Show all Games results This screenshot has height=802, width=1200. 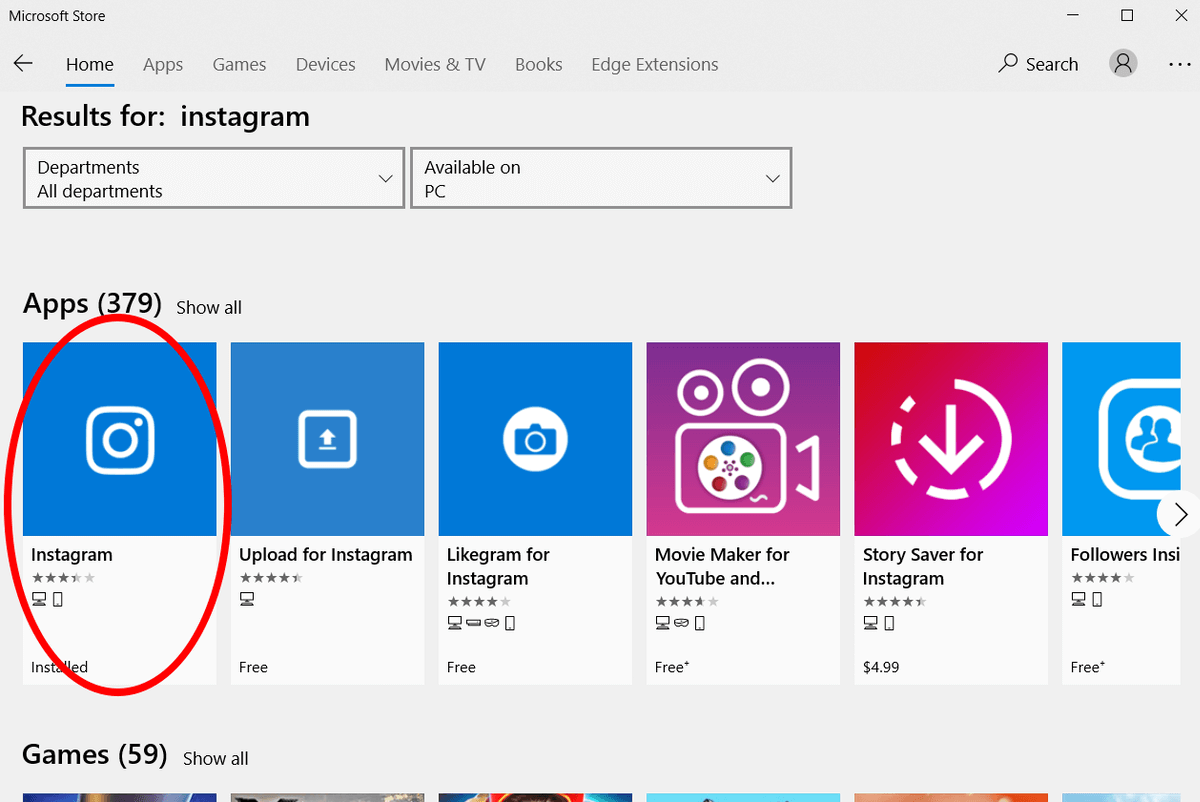(x=216, y=759)
